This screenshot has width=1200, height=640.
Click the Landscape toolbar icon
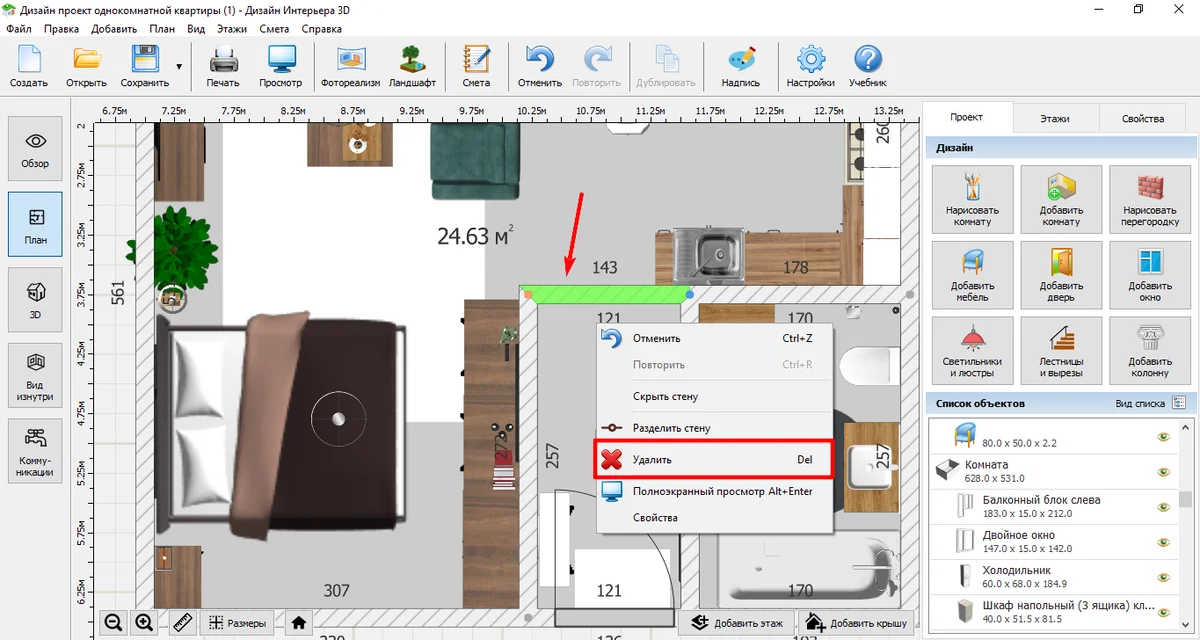411,66
